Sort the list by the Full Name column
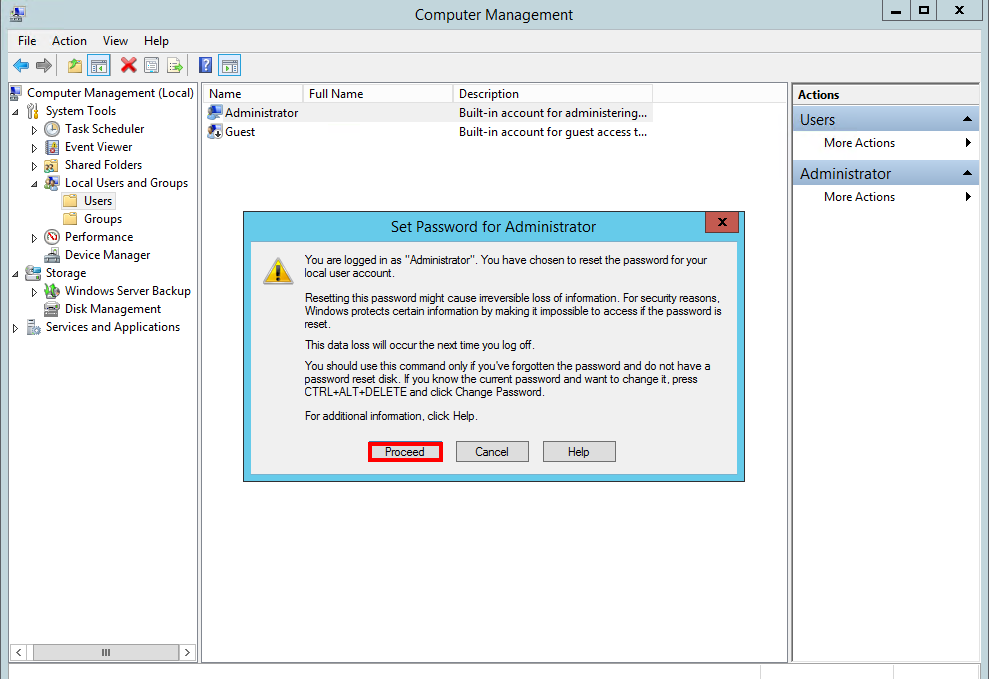The image size is (989, 679). tap(378, 94)
